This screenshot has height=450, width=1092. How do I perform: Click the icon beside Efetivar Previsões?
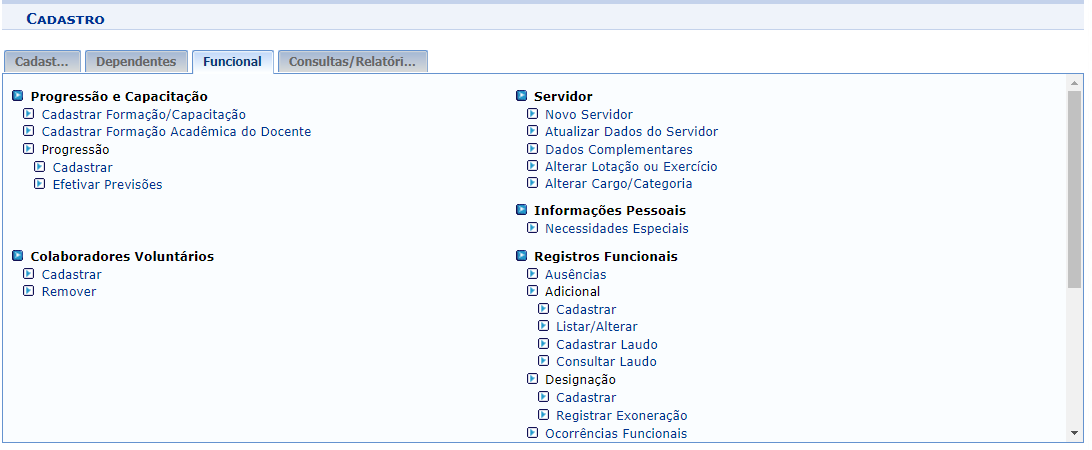click(x=40, y=185)
